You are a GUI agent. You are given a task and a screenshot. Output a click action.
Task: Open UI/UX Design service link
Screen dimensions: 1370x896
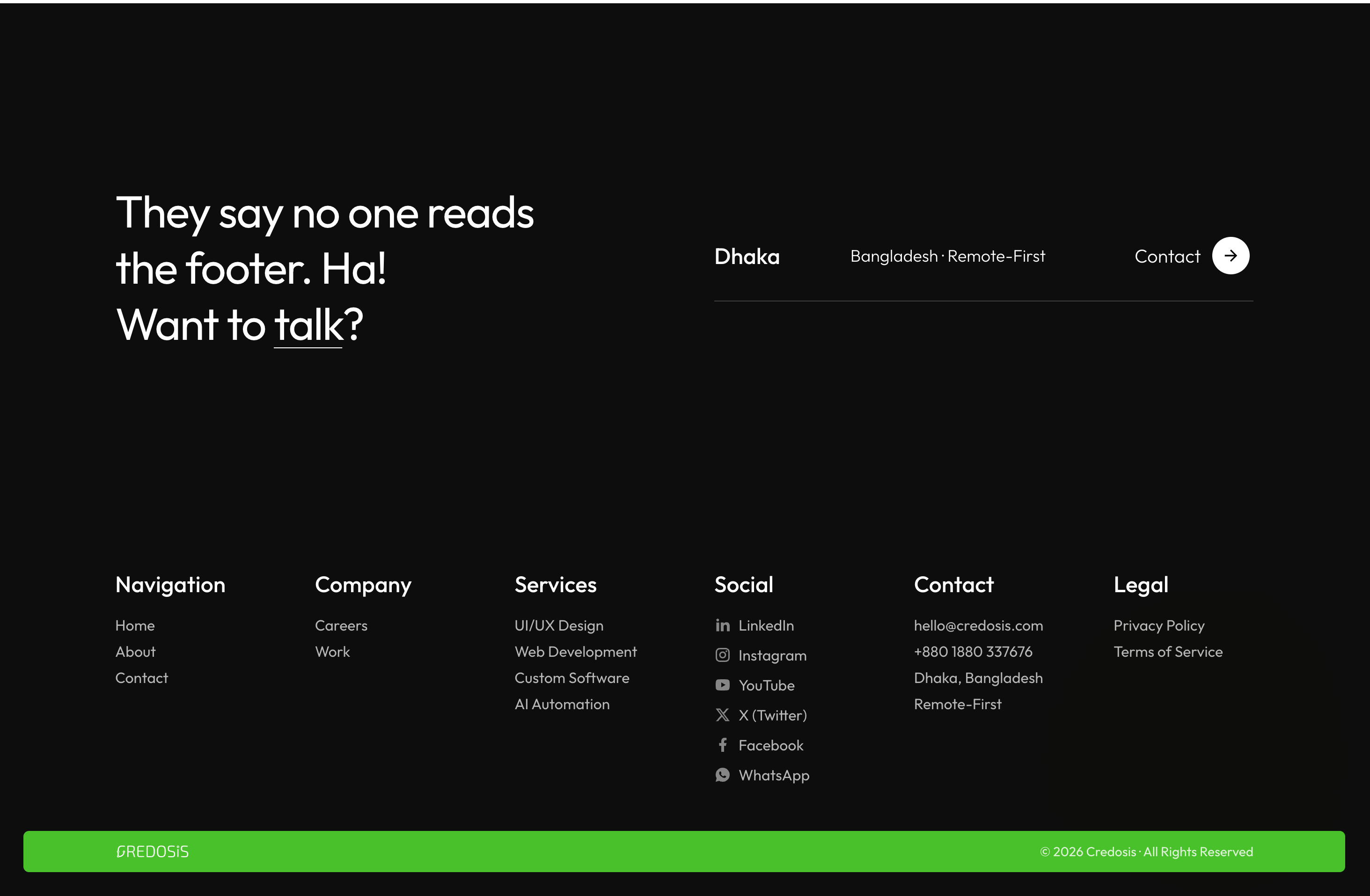pyautogui.click(x=559, y=625)
